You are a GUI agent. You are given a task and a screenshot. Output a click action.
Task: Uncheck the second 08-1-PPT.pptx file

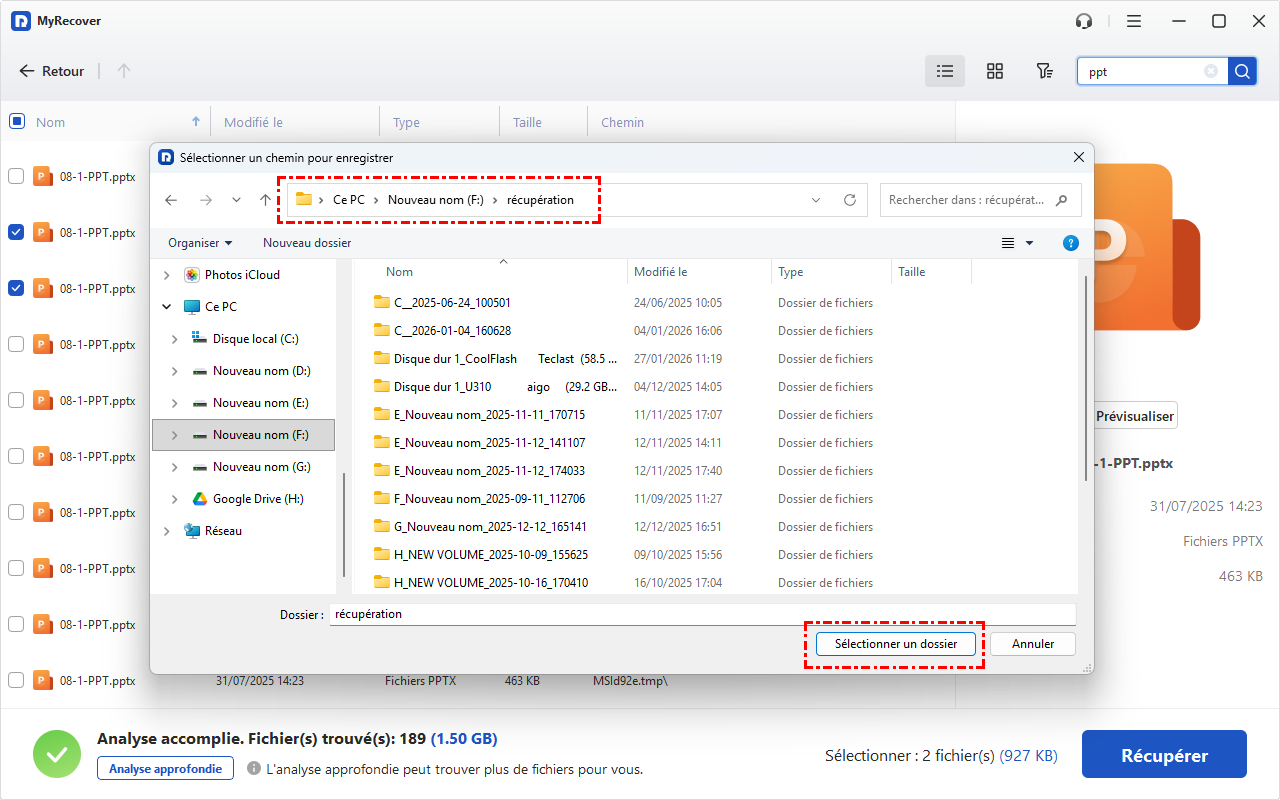(x=16, y=232)
